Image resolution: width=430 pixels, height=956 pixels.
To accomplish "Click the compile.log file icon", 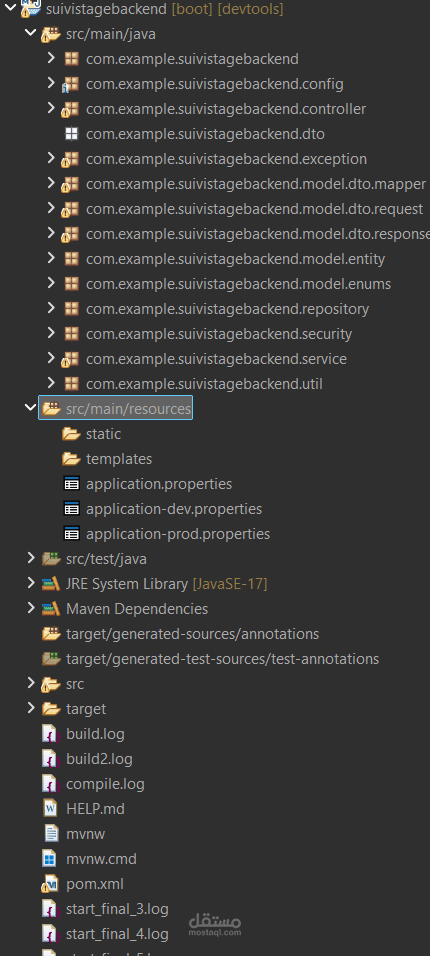I will click(50, 784).
